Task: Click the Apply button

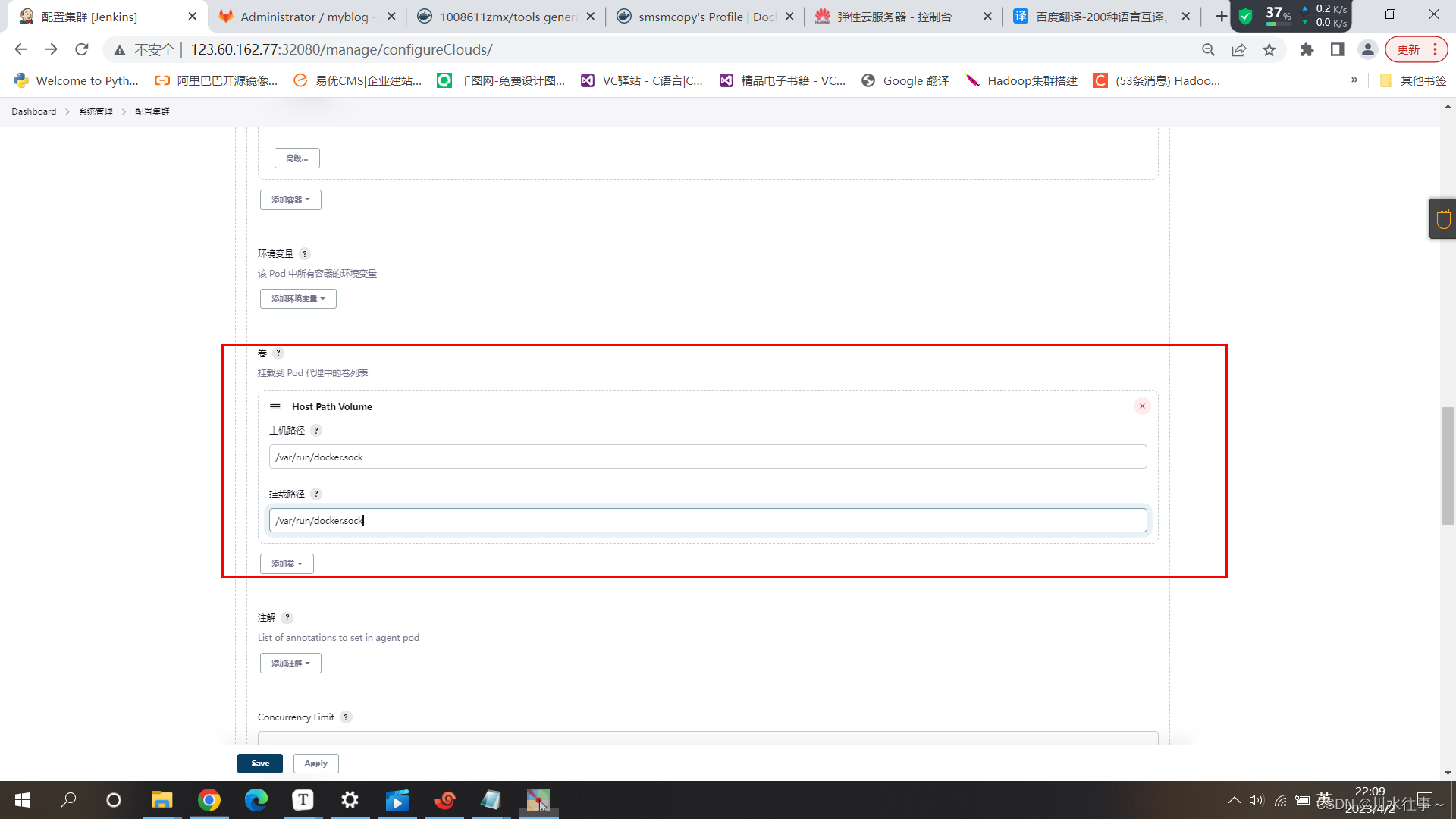Action: (315, 764)
